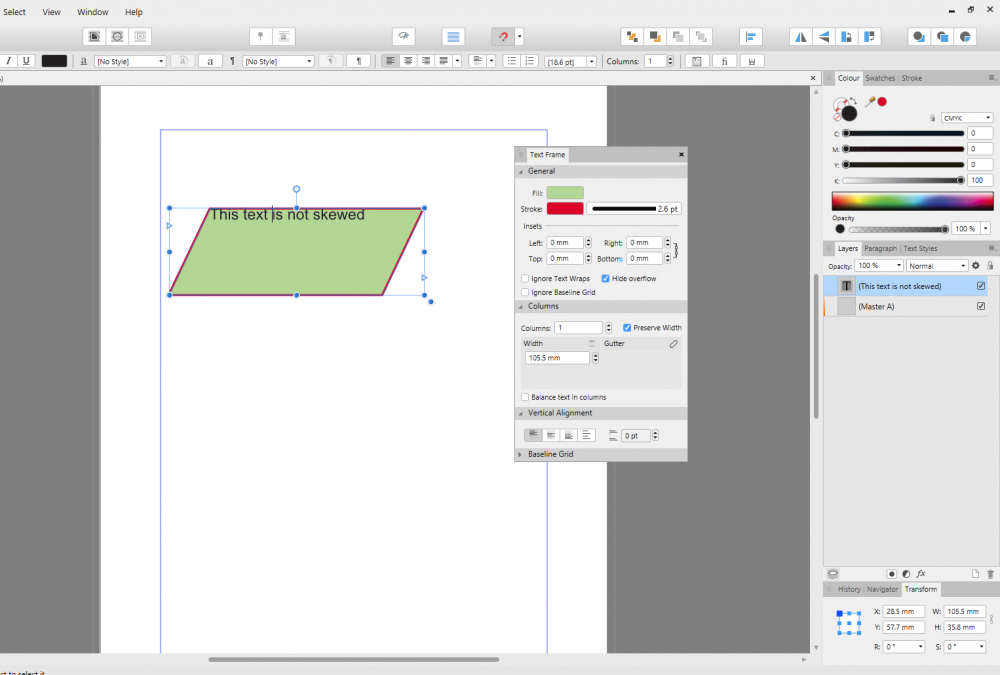Enable Balance text in columns
Viewport: 1000px width, 675px height.
click(524, 397)
